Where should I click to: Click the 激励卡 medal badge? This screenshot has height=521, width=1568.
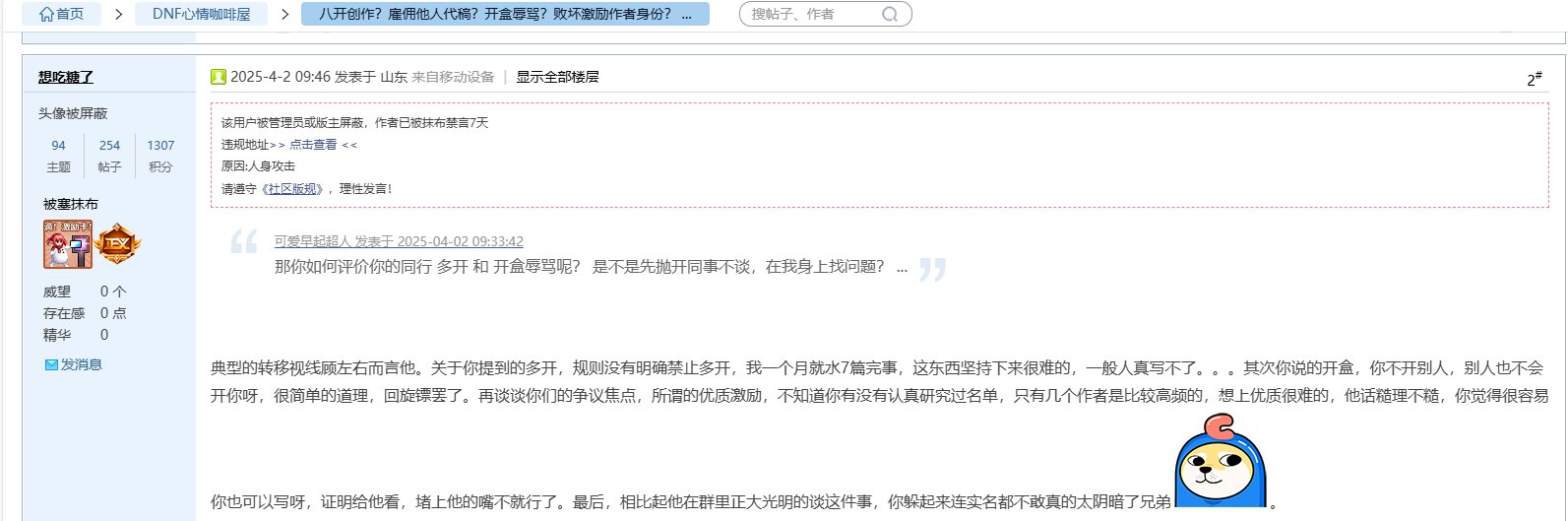[68, 244]
